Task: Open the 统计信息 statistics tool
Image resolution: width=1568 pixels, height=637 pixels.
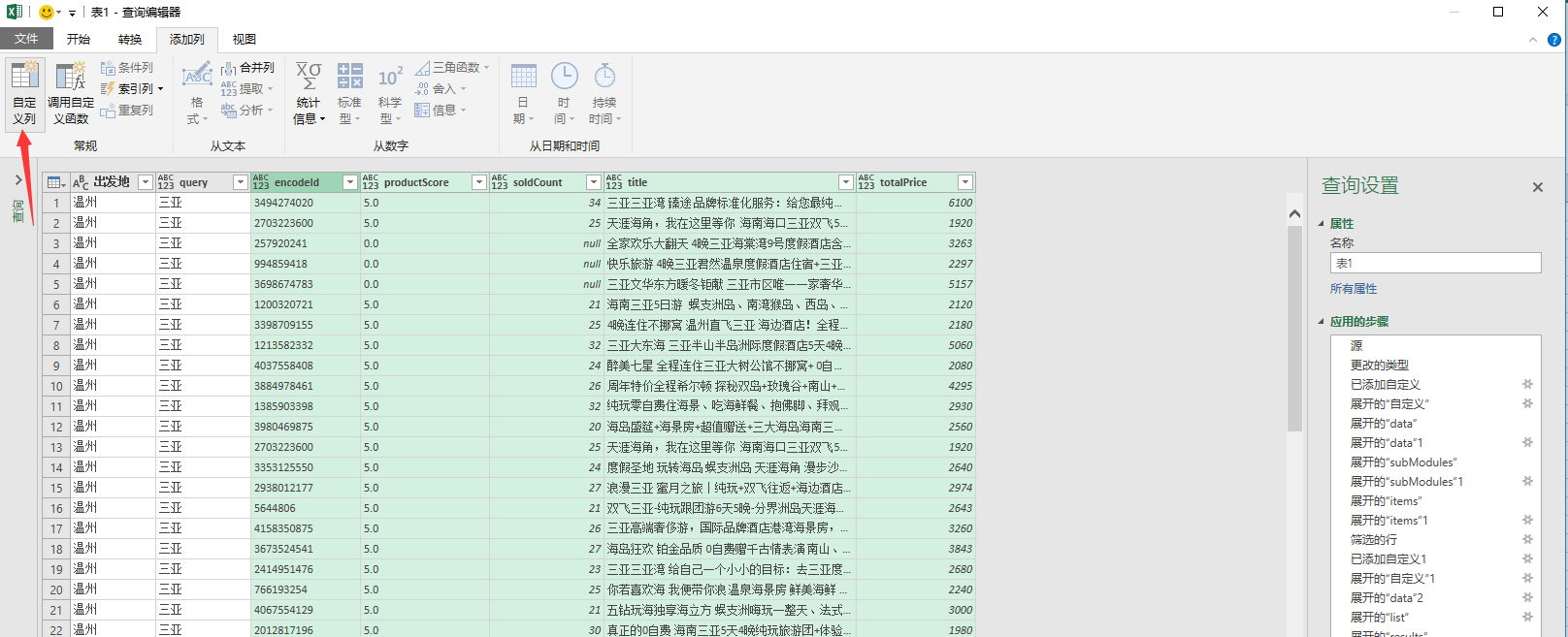Action: pos(309,93)
